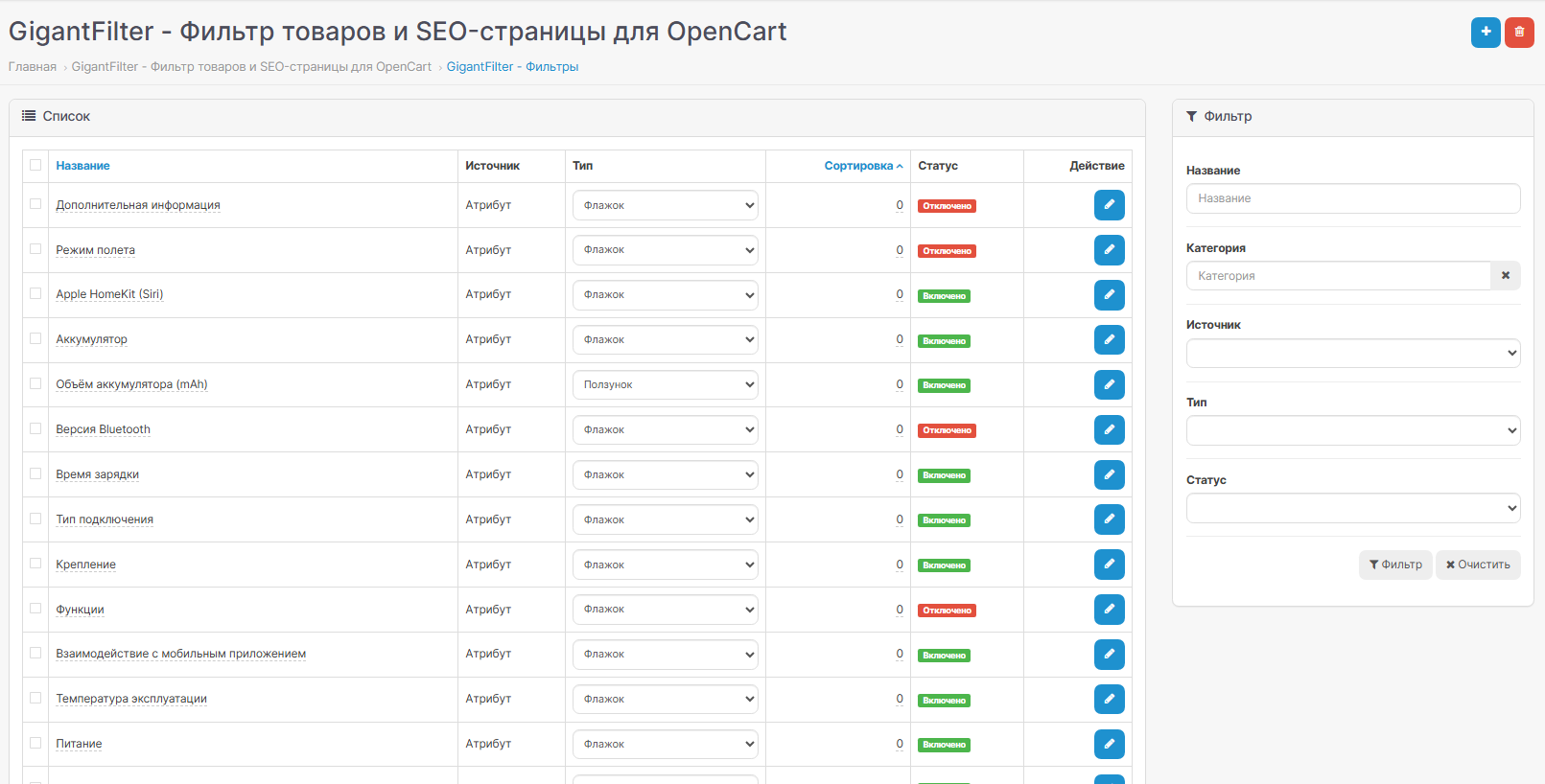Click the blue add filter plus button
Screen dimensions: 1545x784
point(1486,33)
